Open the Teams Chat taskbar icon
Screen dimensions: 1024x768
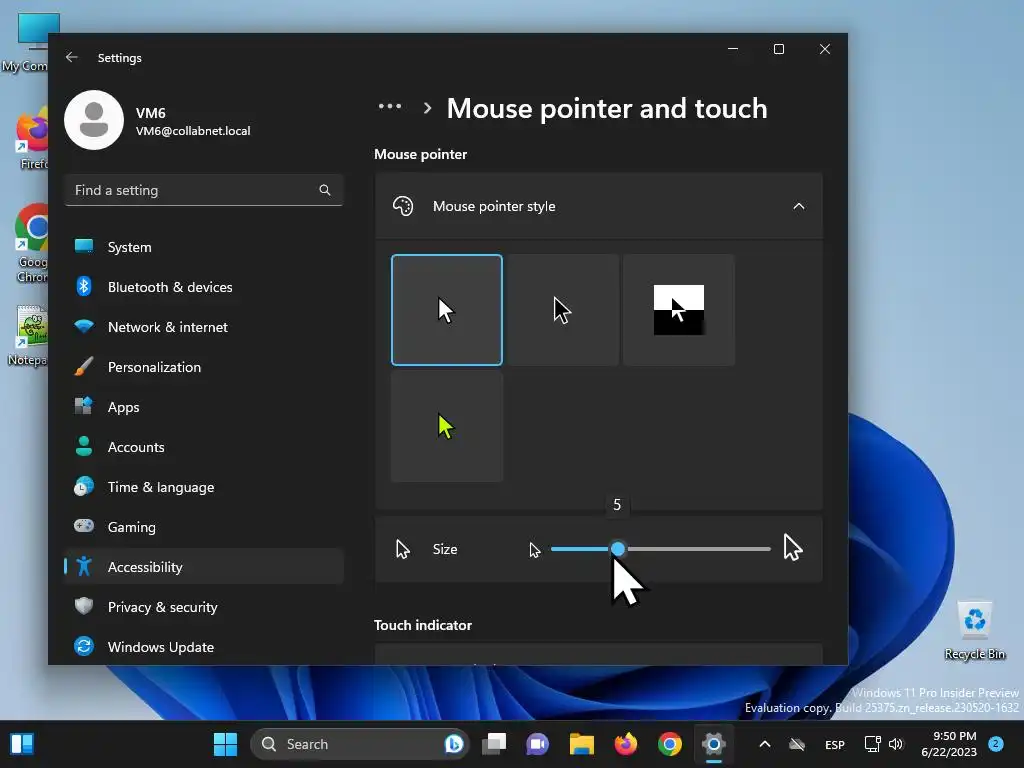pyautogui.click(x=537, y=744)
